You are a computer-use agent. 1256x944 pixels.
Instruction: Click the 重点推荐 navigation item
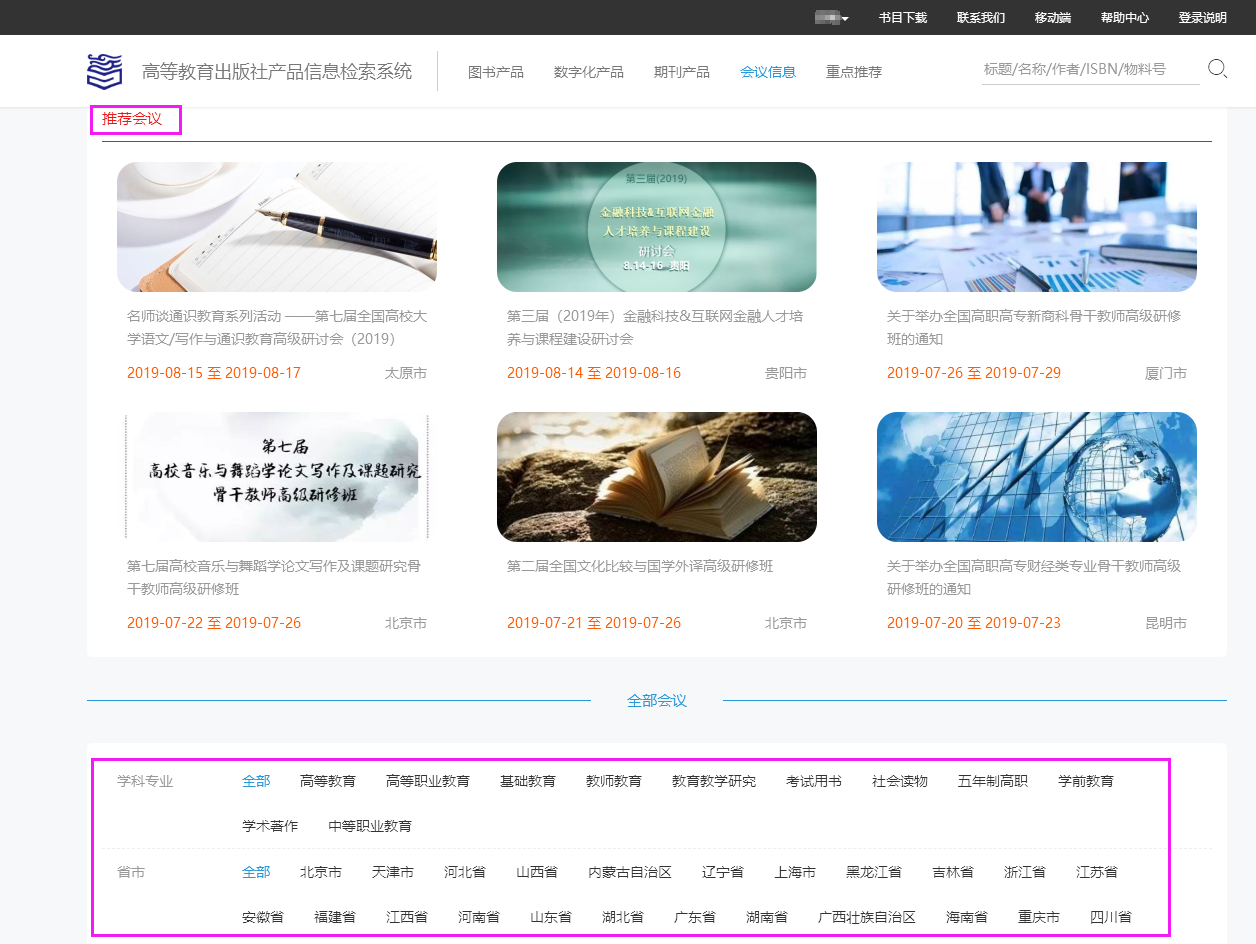point(854,72)
